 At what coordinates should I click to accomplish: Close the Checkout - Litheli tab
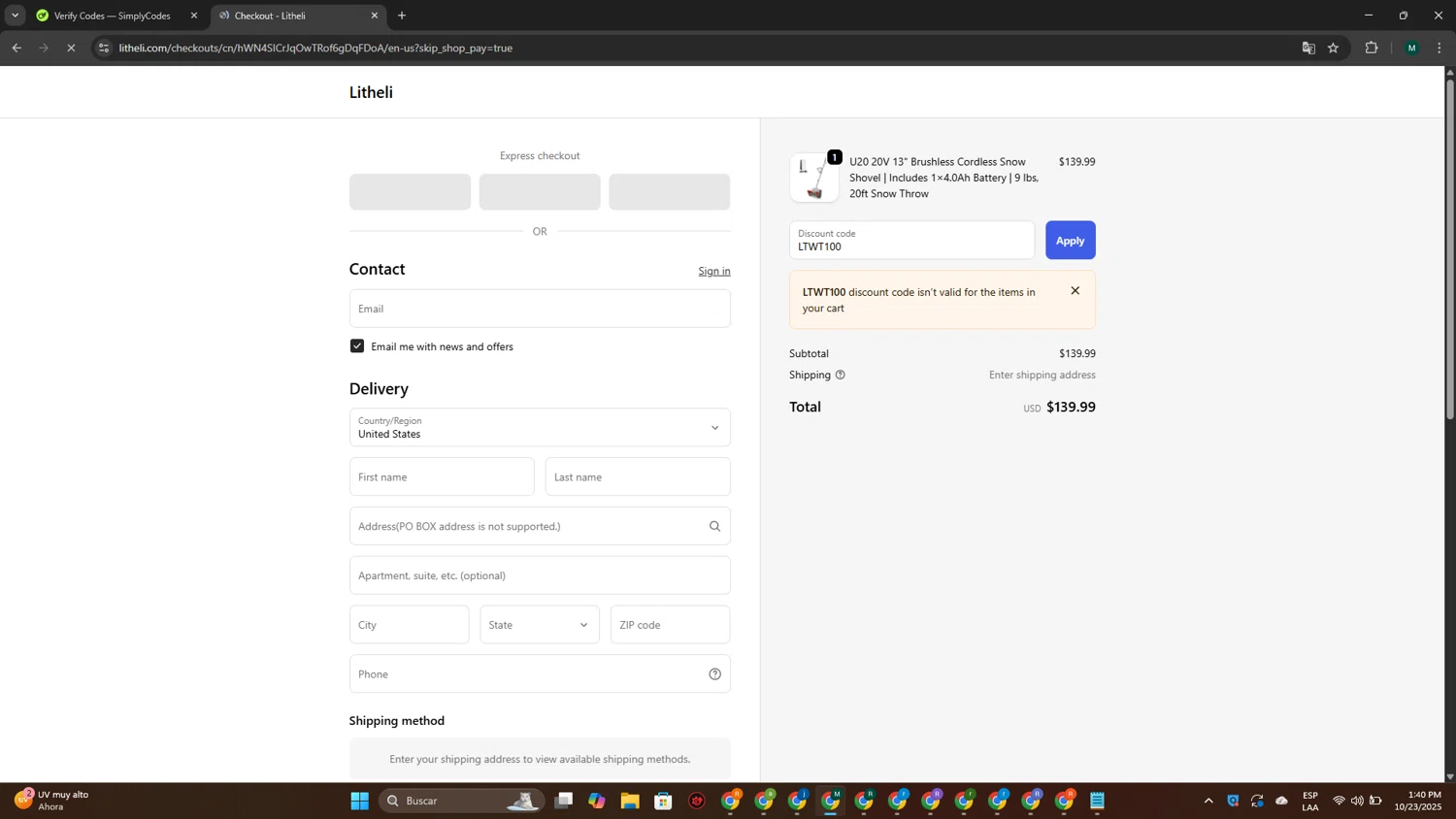click(x=375, y=16)
